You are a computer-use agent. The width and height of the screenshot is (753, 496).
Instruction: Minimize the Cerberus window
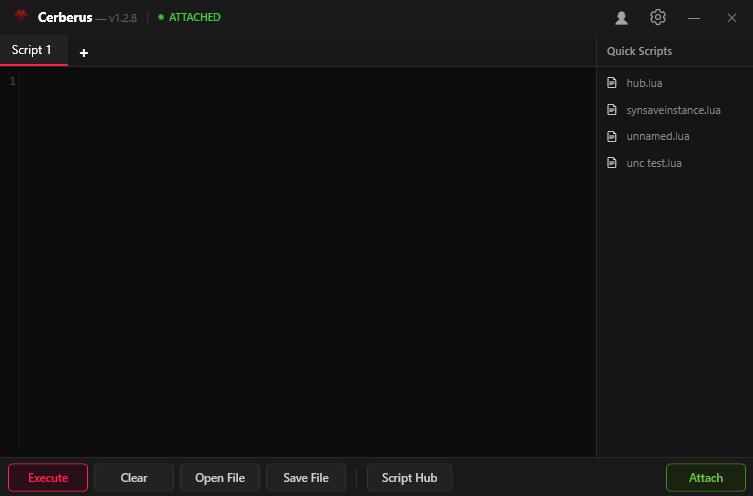coord(693,18)
